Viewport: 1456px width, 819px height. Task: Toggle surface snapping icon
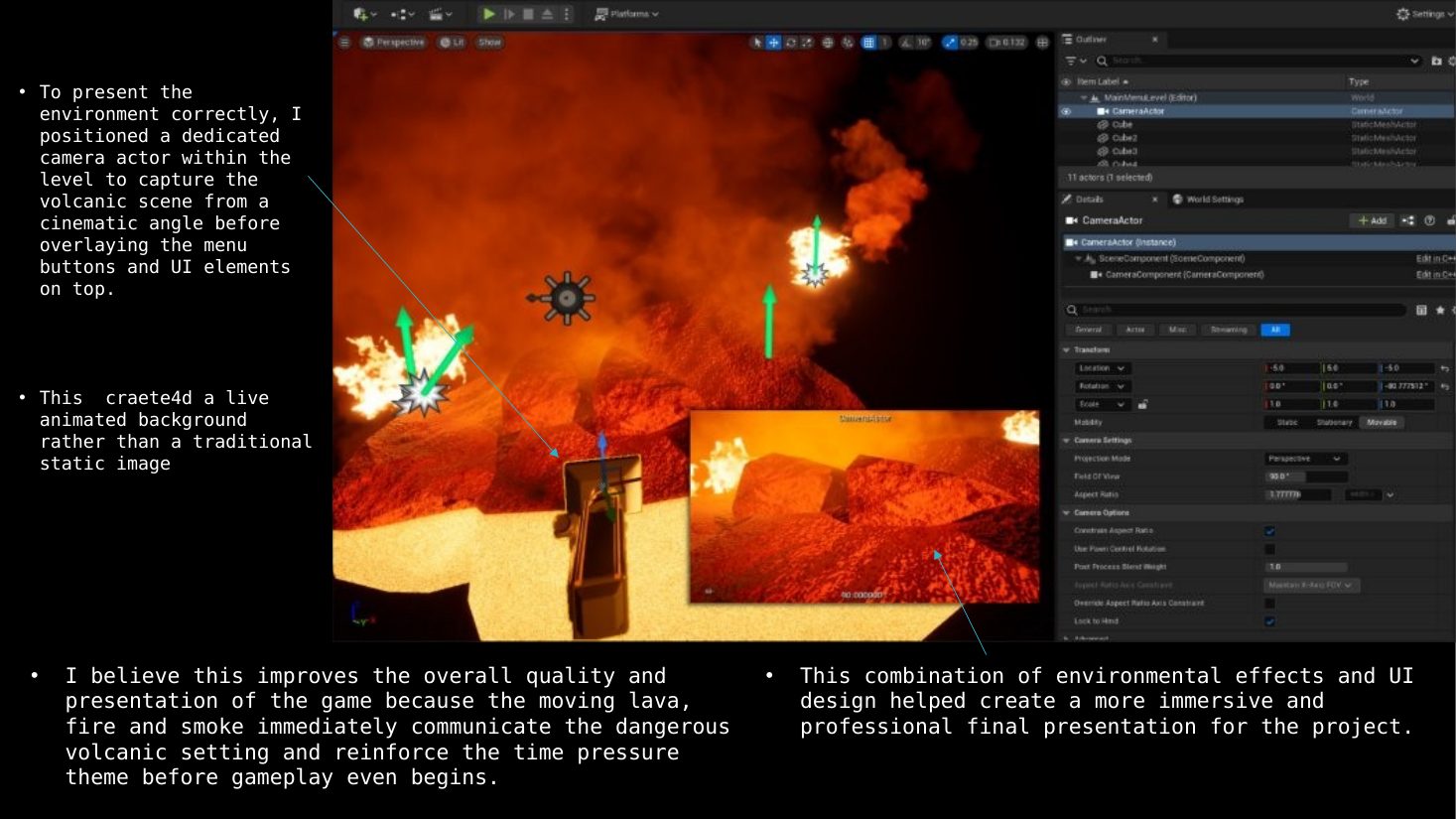click(848, 43)
